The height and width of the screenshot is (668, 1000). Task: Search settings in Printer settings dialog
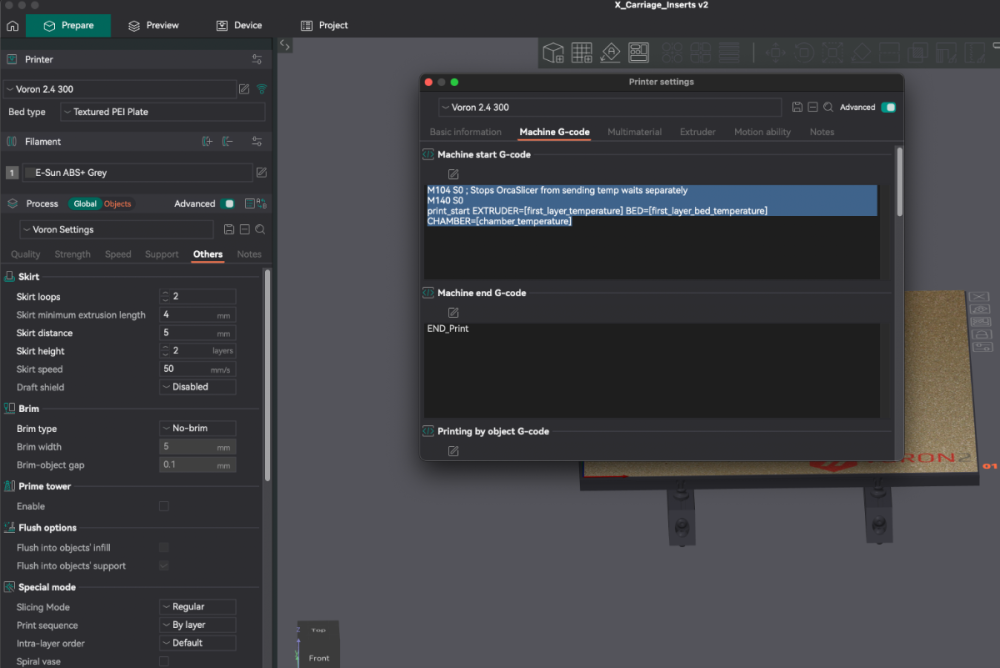[x=828, y=107]
